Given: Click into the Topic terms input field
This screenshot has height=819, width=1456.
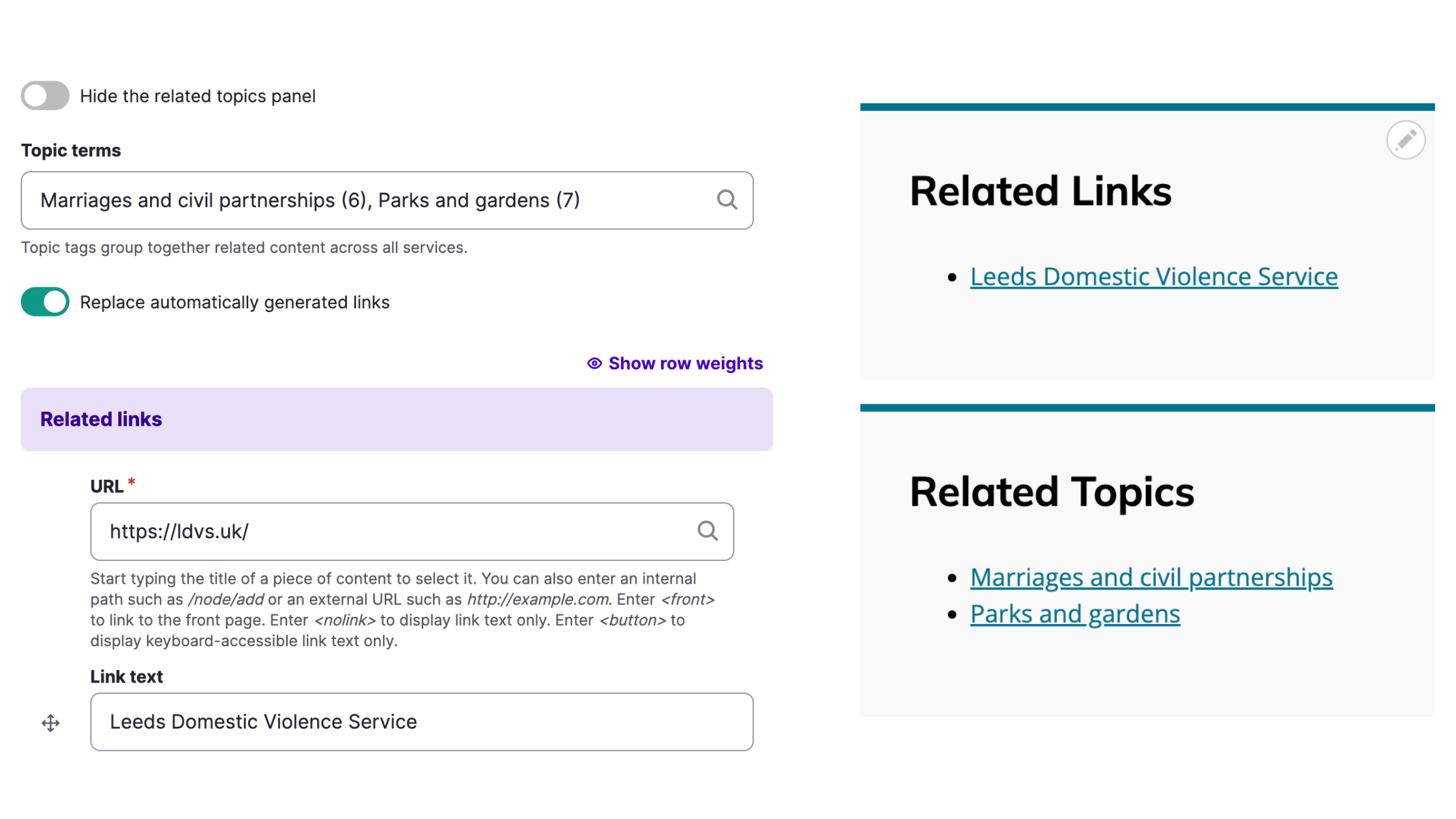Looking at the screenshot, I should (370, 200).
